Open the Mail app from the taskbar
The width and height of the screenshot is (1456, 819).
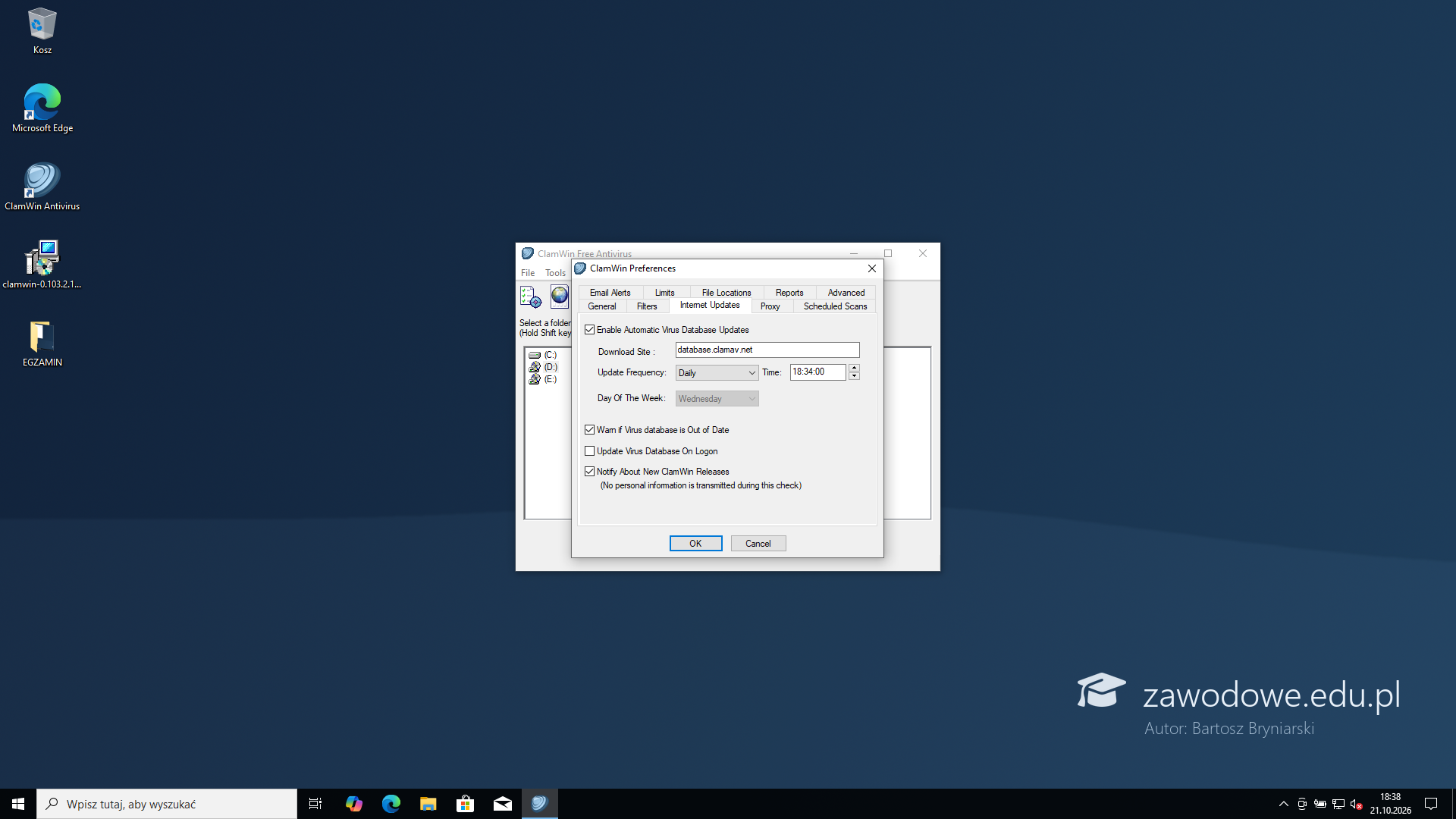[x=502, y=804]
